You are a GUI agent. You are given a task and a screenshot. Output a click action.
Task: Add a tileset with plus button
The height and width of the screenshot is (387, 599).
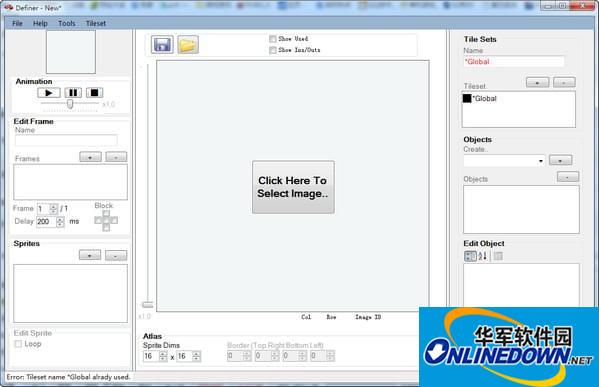[537, 82]
